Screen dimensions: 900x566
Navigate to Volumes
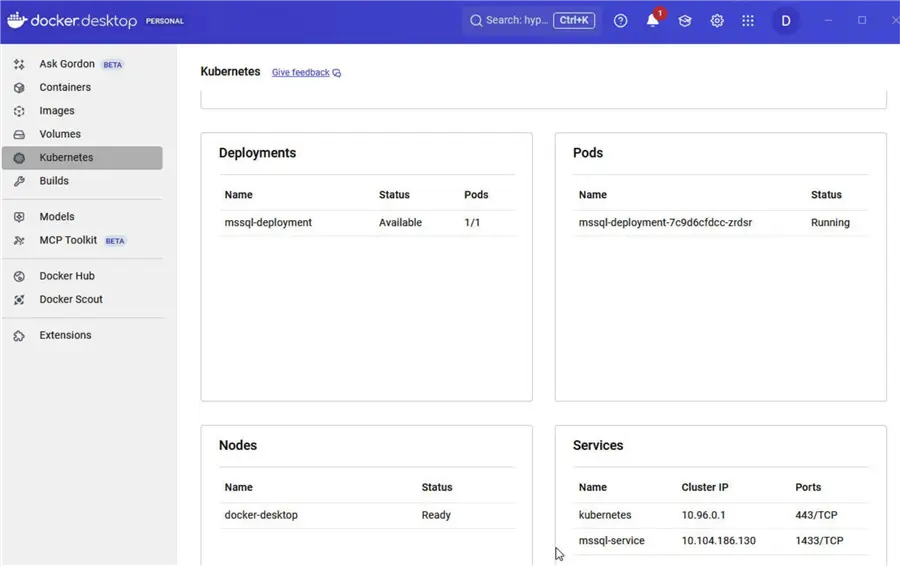click(60, 134)
